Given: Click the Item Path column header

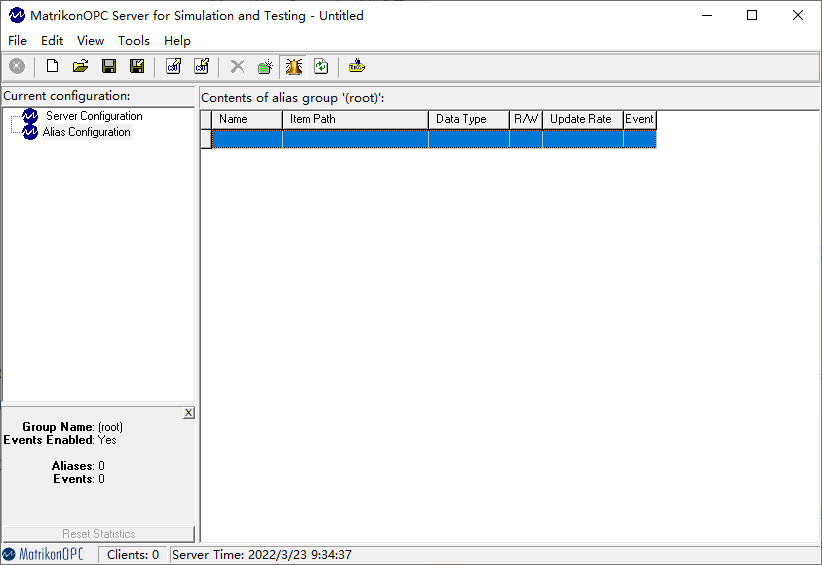Looking at the screenshot, I should click(x=355, y=119).
